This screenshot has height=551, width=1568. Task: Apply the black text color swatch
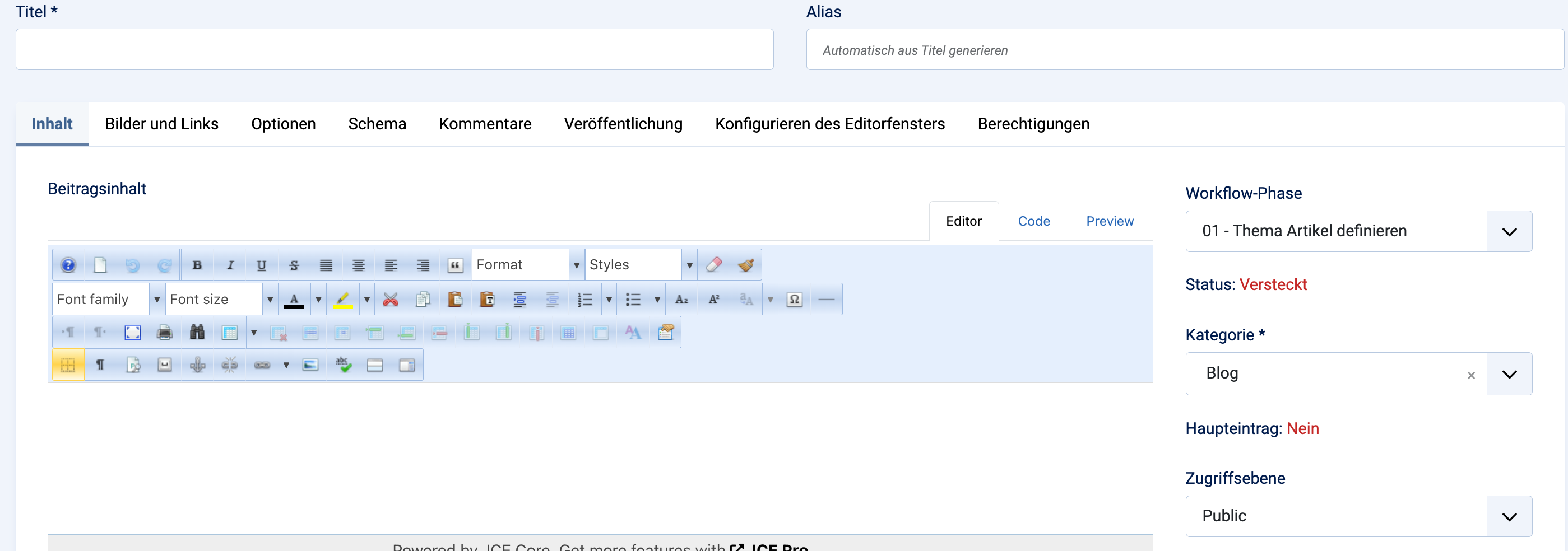click(x=294, y=299)
